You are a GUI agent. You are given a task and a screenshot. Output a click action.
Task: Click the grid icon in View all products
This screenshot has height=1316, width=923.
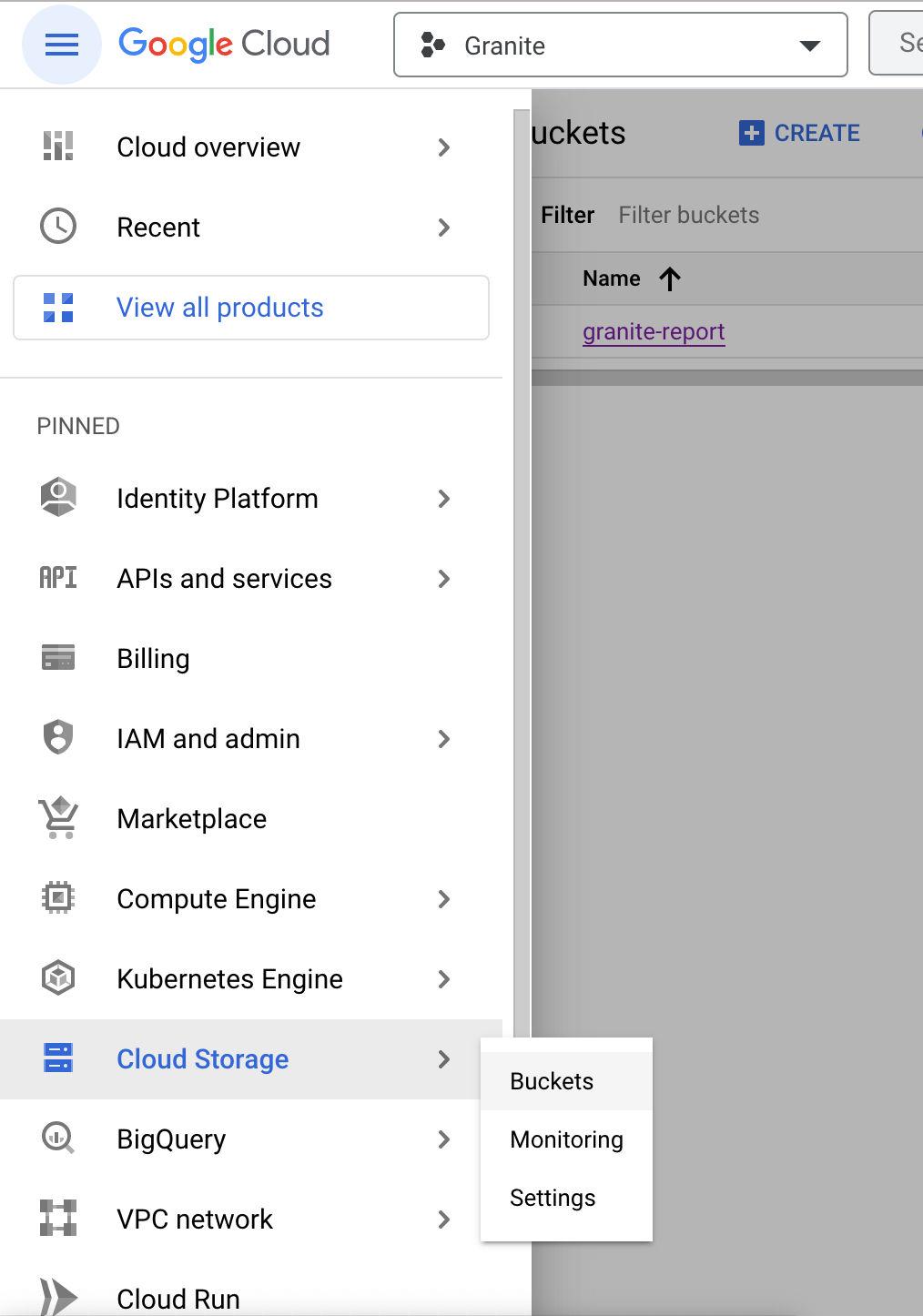click(58, 308)
